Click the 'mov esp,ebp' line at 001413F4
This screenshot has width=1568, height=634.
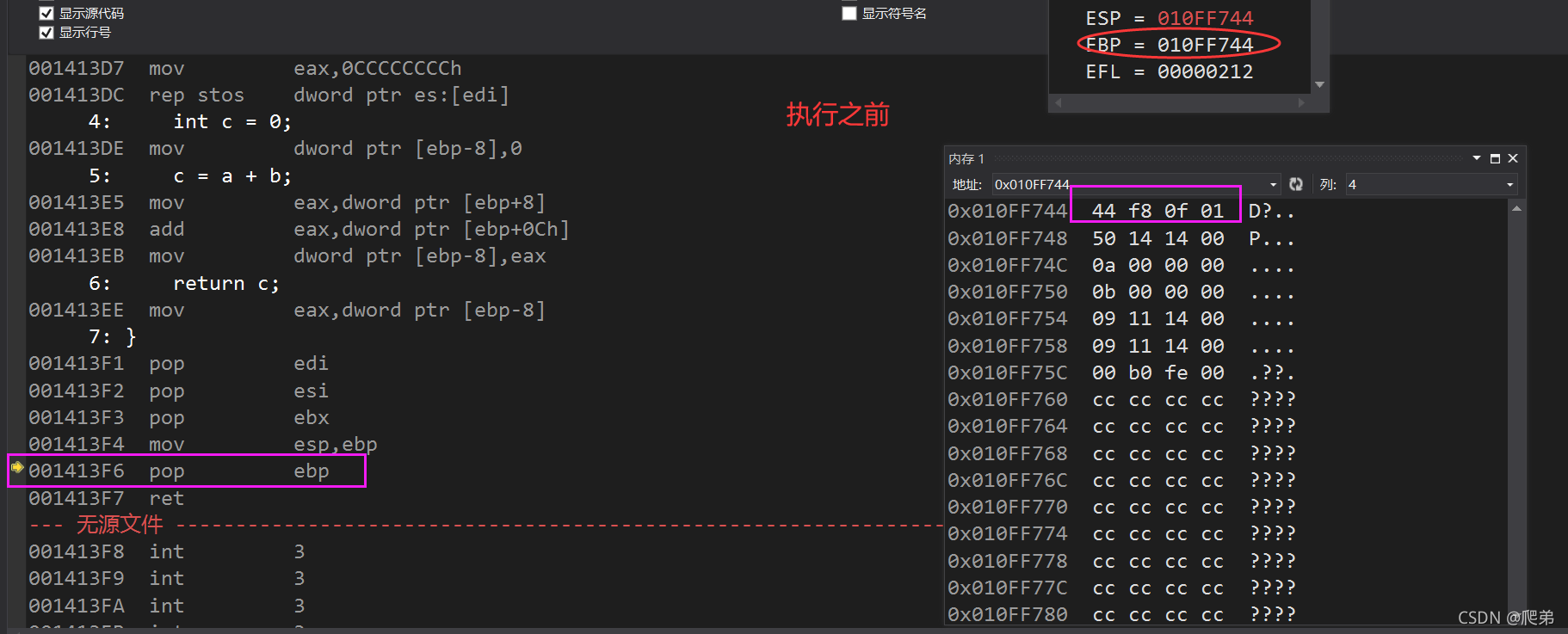pos(202,445)
